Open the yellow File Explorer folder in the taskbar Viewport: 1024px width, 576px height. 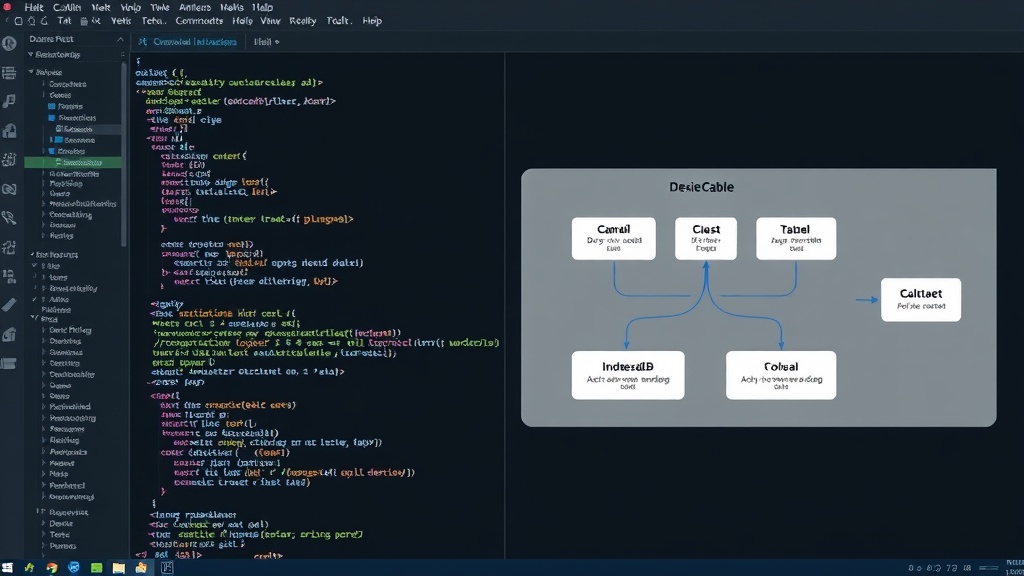click(x=118, y=568)
